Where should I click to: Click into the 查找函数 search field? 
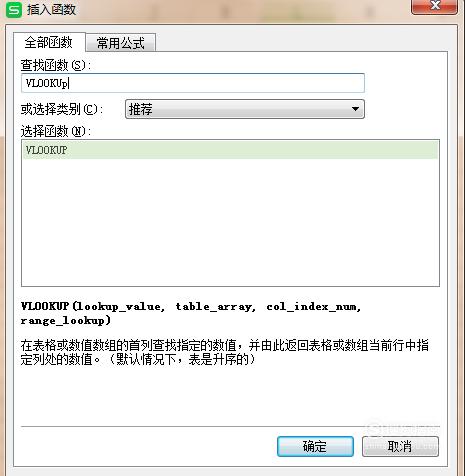coord(193,83)
